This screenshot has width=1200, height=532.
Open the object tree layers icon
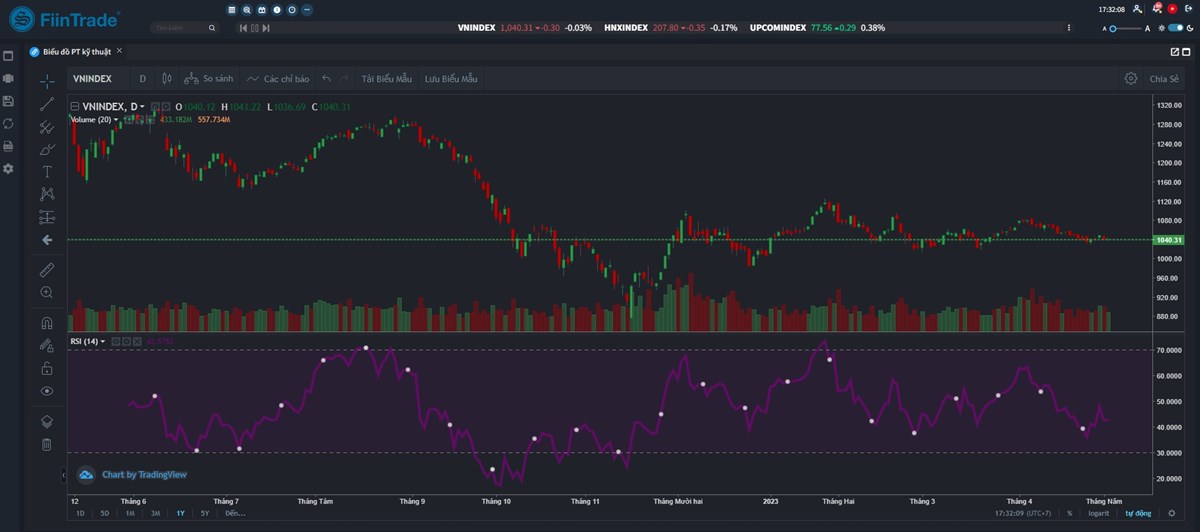(47, 421)
